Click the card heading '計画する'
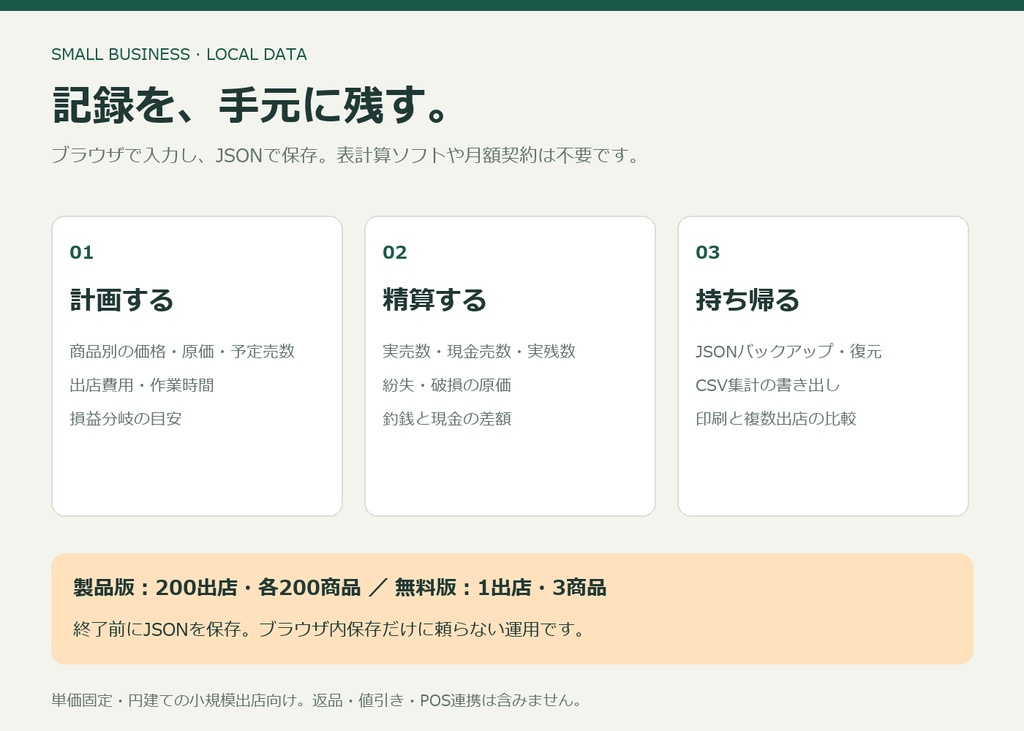 [121, 300]
